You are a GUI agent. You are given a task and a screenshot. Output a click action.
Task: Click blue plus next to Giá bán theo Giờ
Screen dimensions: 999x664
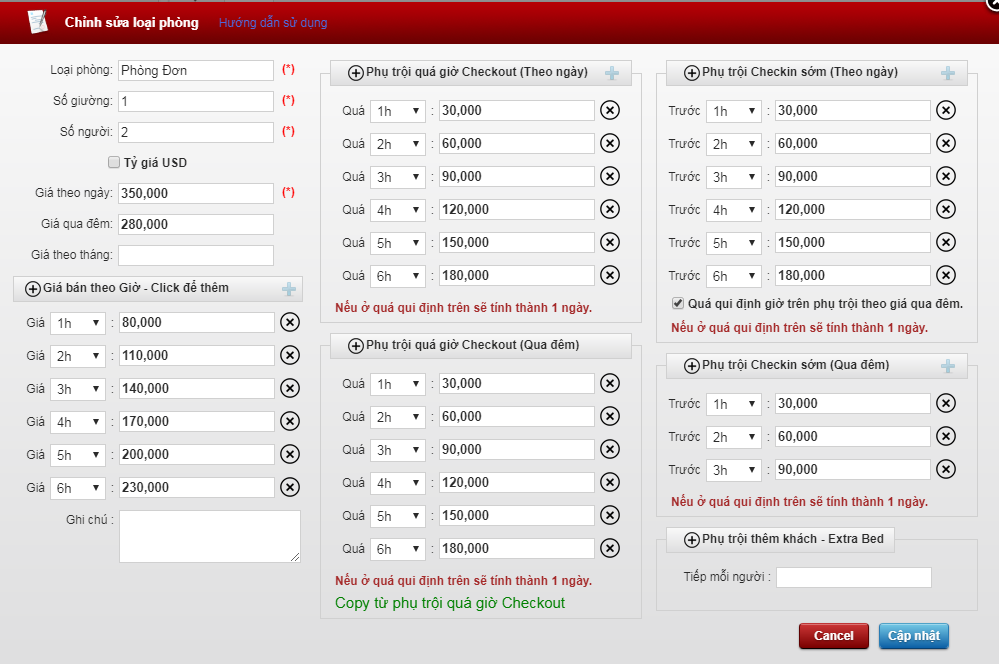(289, 289)
